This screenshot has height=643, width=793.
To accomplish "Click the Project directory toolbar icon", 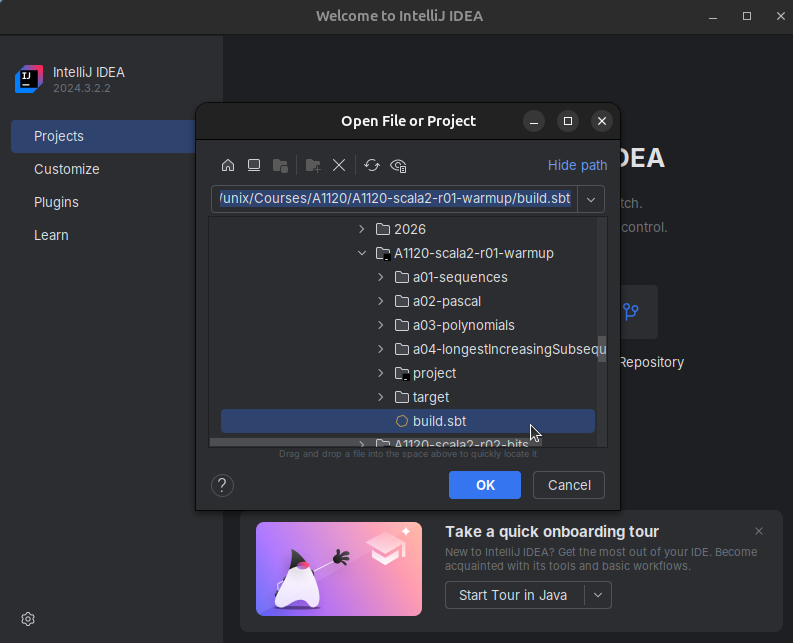I will click(x=281, y=165).
